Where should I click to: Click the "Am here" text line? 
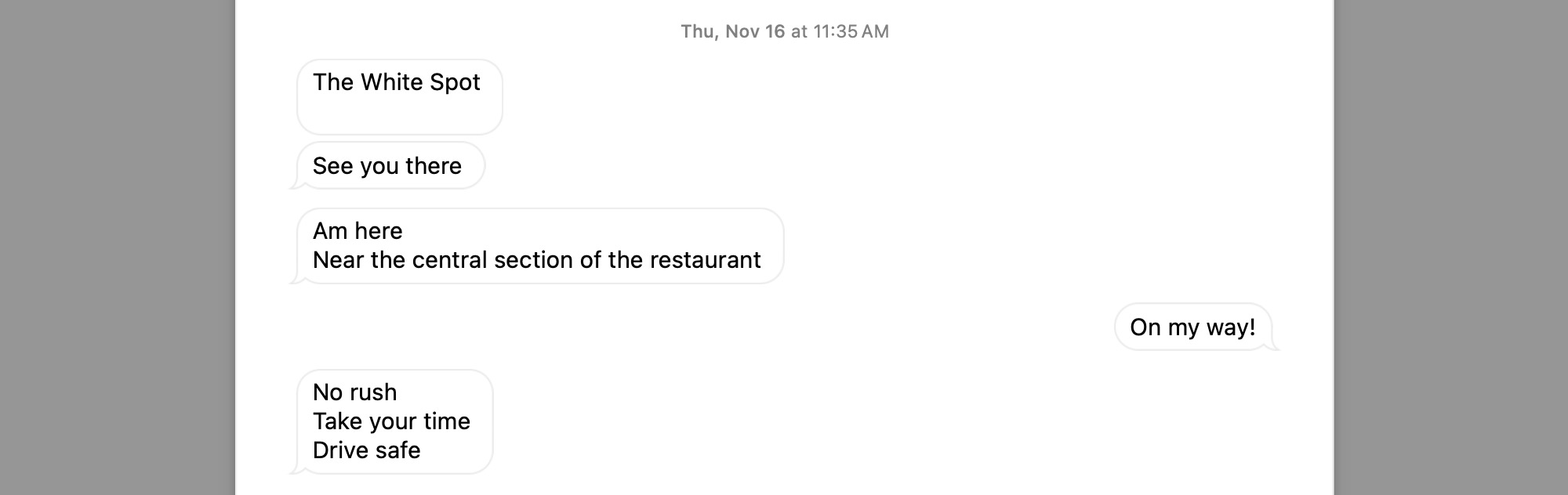click(358, 231)
